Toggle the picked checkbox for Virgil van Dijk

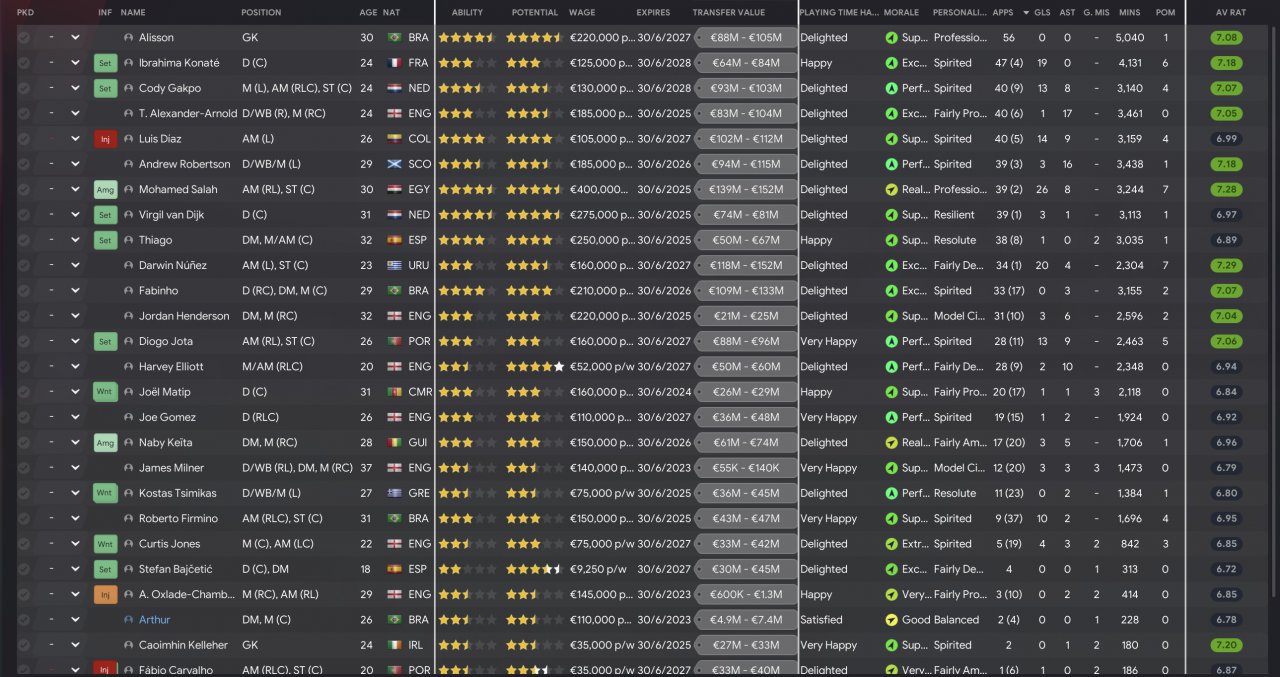(24, 215)
